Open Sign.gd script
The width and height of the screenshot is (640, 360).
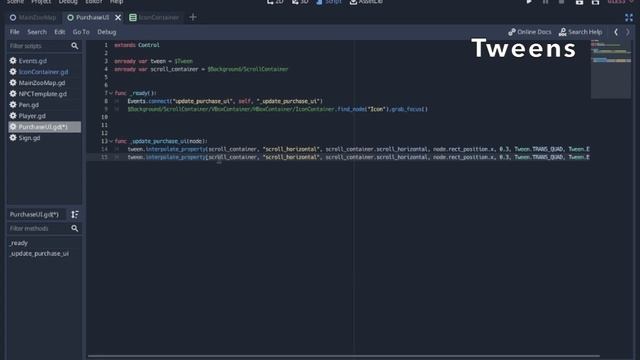29,138
